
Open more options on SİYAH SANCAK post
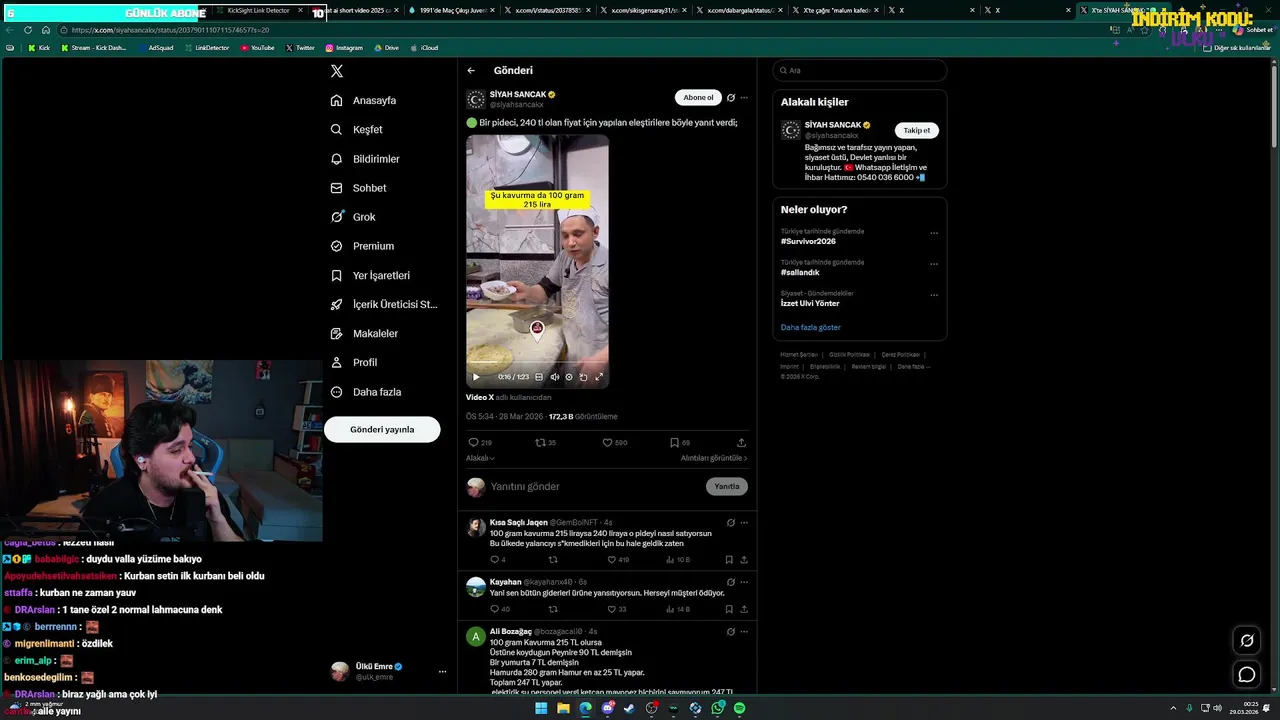(x=744, y=98)
